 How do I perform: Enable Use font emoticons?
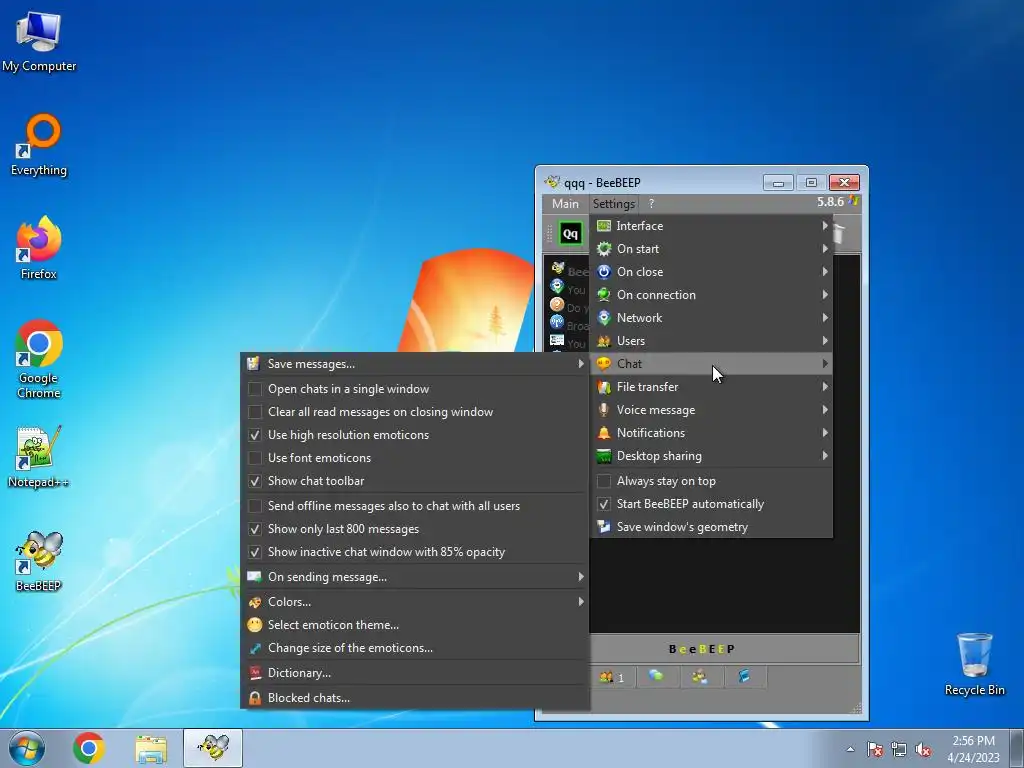(255, 458)
